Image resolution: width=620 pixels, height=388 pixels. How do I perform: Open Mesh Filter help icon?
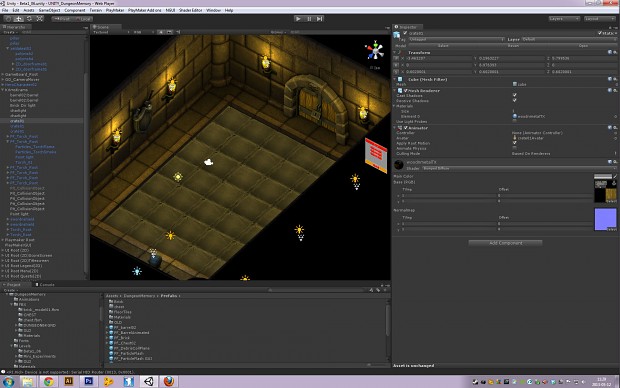coord(610,79)
